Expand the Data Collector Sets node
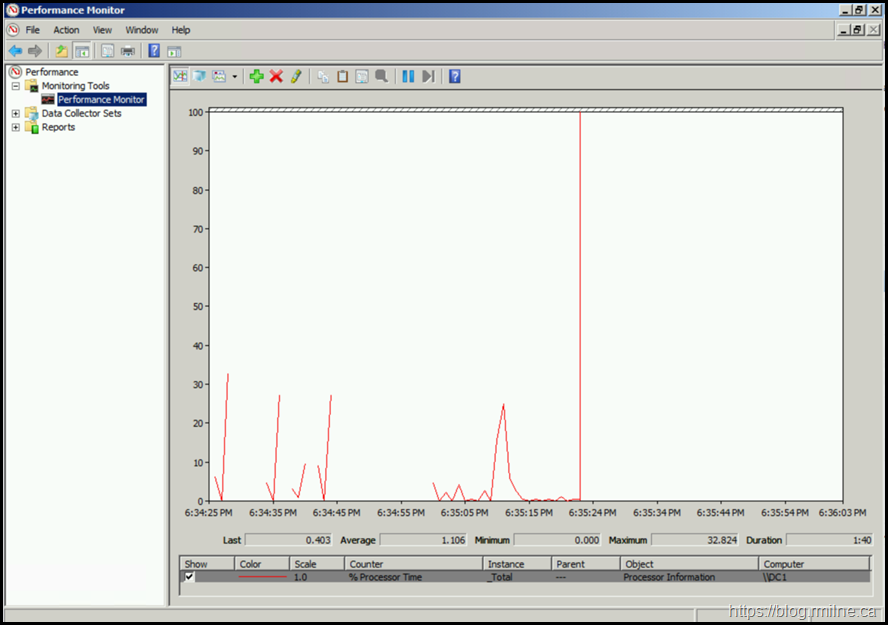 (16, 113)
